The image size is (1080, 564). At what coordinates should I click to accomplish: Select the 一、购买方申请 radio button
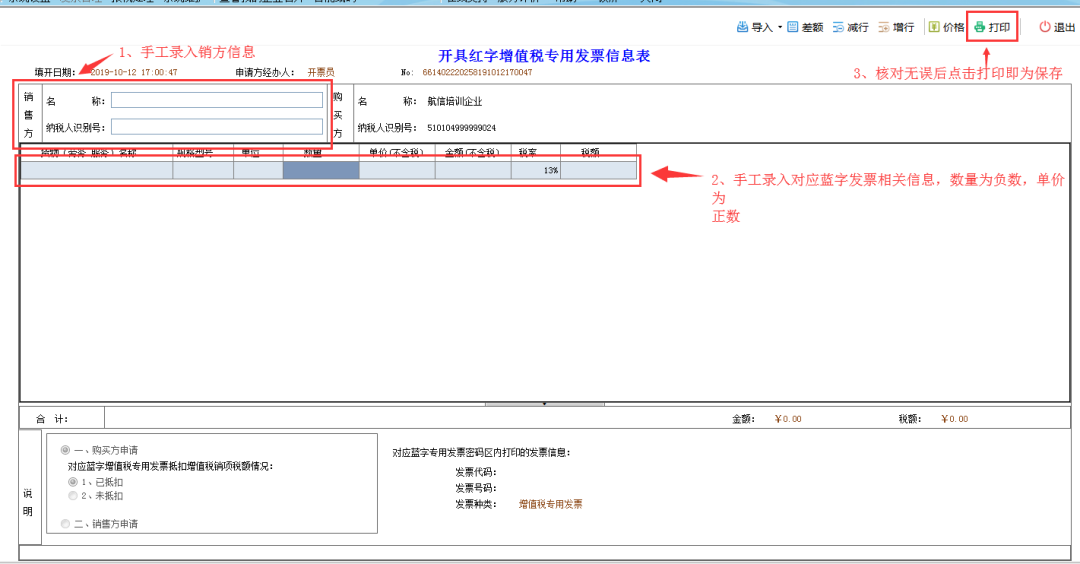[x=66, y=450]
